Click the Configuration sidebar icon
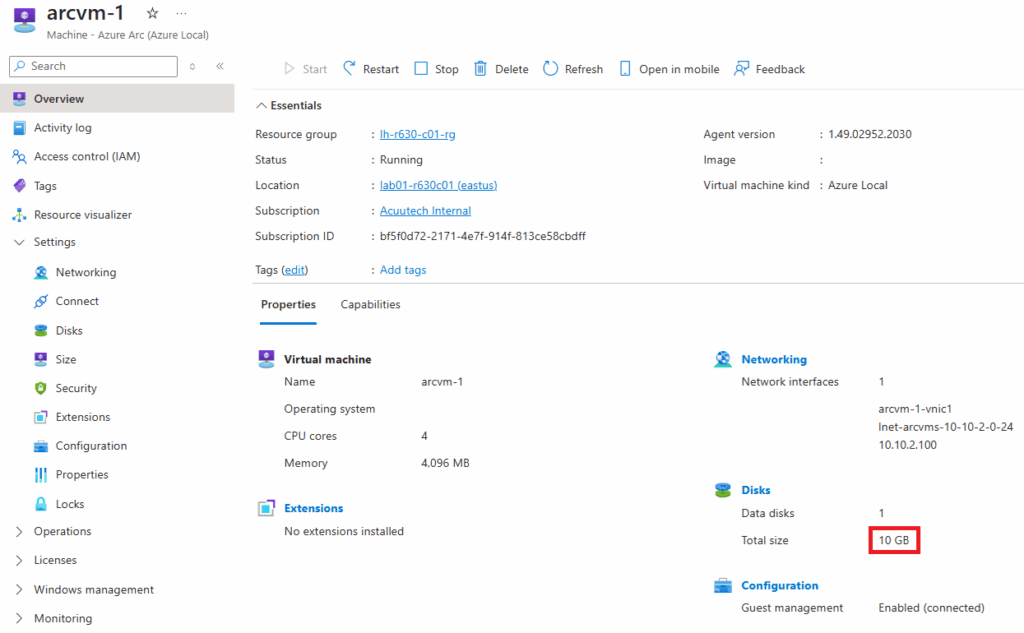The width and height of the screenshot is (1024, 633). click(x=40, y=446)
